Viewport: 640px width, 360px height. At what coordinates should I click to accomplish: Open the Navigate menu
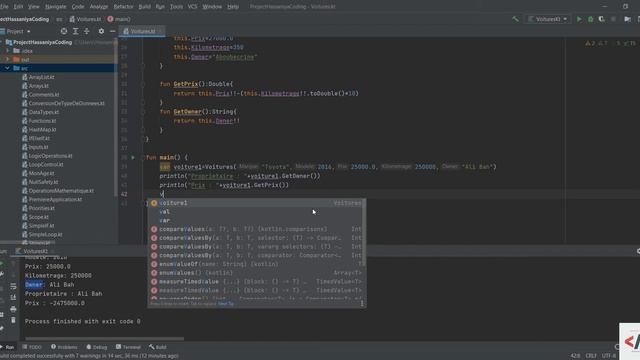pos(56,7)
